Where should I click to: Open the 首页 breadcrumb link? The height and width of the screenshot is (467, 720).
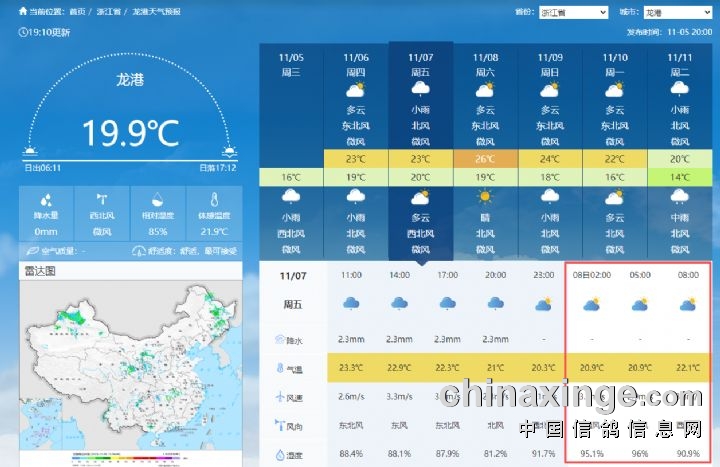pyautogui.click(x=77, y=12)
